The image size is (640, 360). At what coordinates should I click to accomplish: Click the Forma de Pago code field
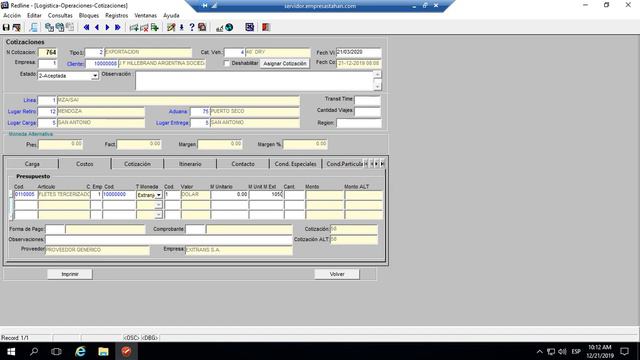pyautogui.click(x=55, y=229)
